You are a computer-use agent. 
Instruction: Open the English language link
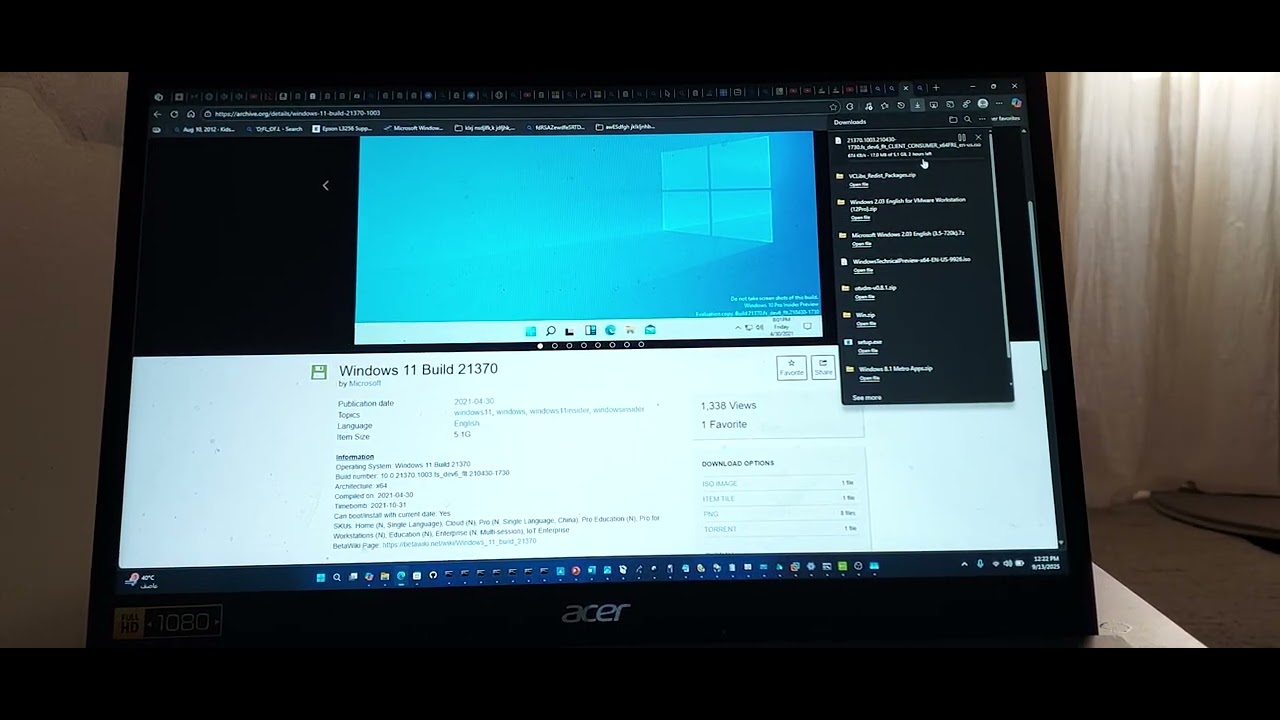tap(467, 424)
